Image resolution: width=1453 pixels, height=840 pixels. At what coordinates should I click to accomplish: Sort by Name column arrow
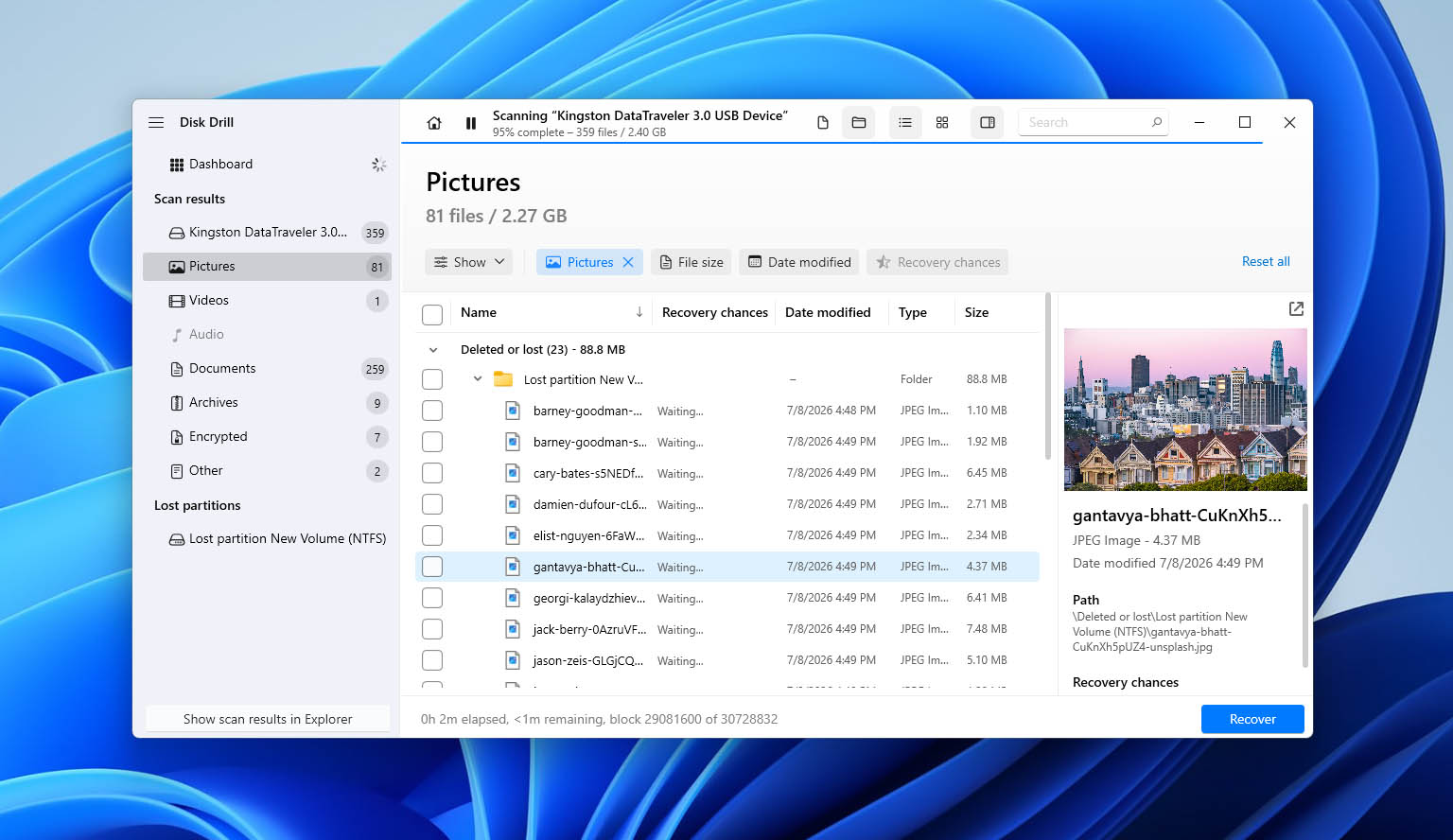pyautogui.click(x=639, y=312)
